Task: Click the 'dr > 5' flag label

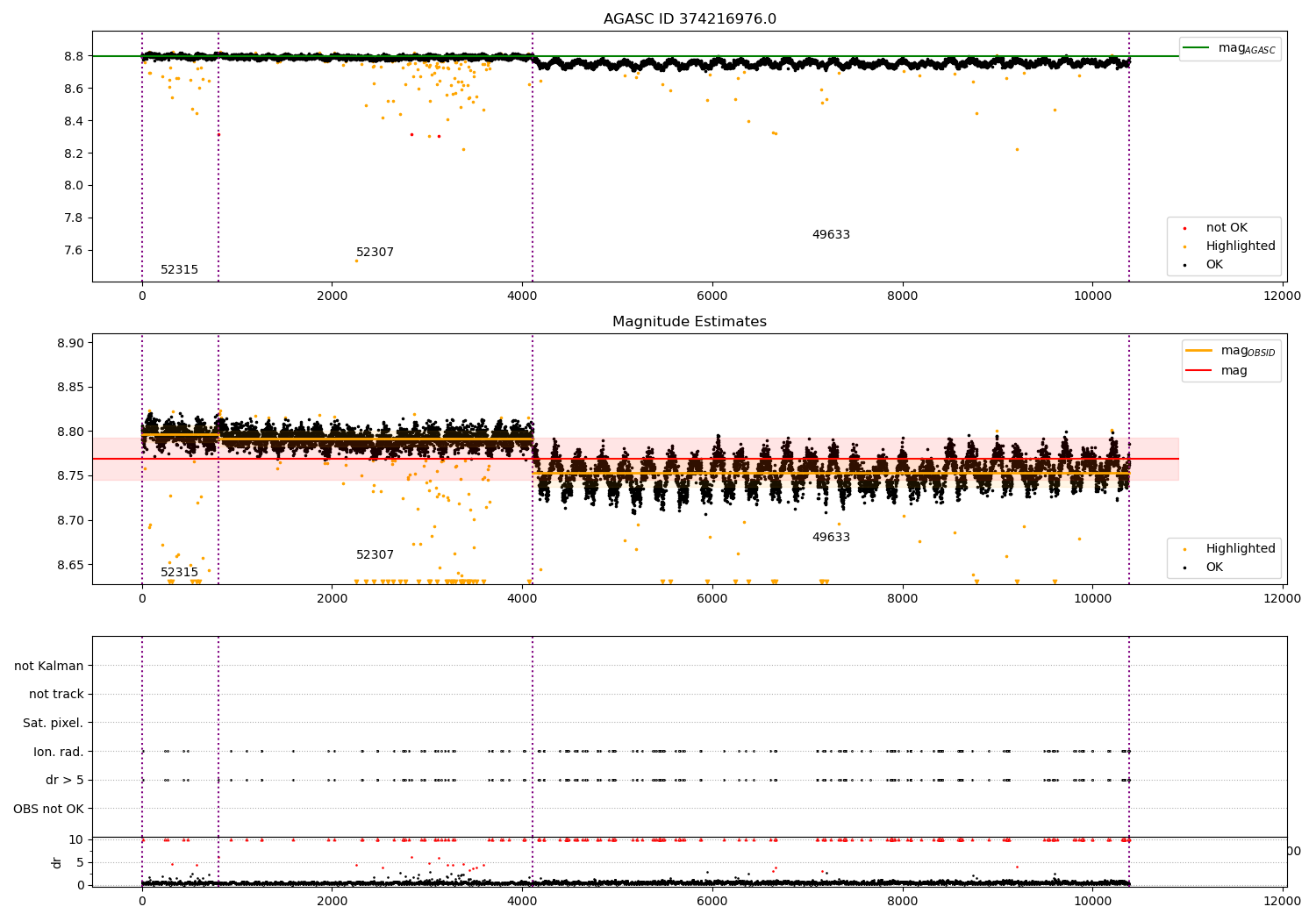Action: 65,780
